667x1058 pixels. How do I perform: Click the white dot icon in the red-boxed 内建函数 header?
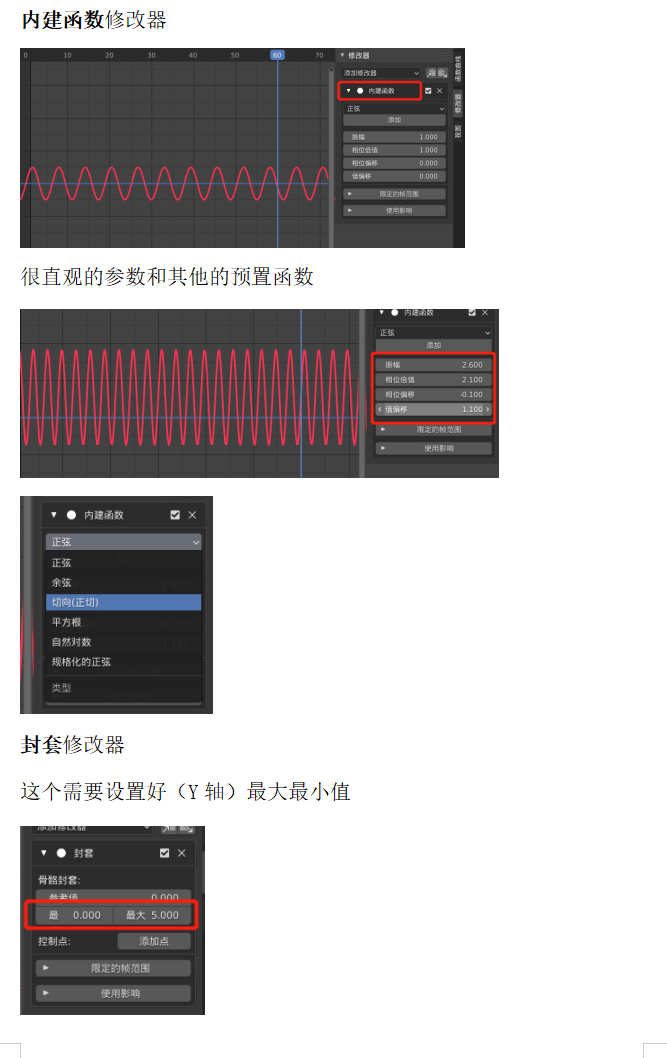click(360, 90)
